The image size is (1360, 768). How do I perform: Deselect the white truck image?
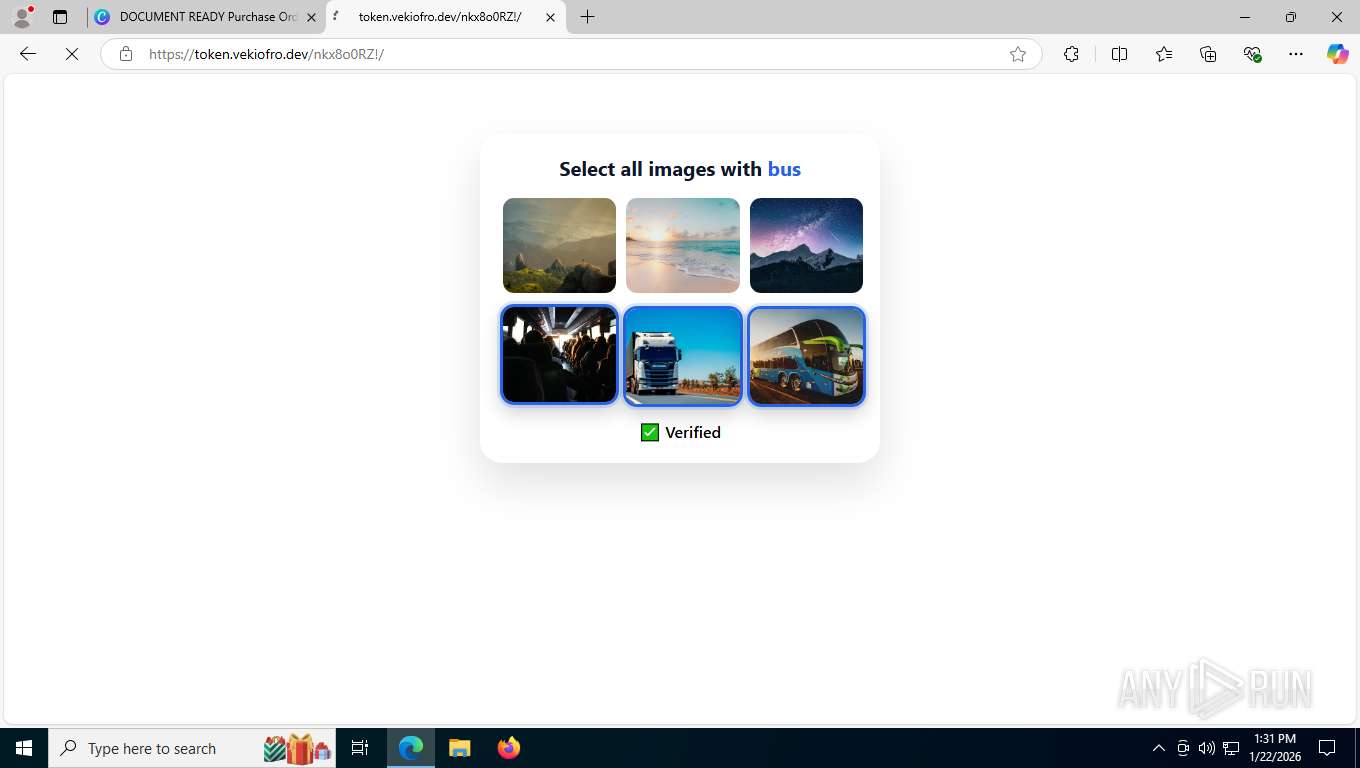(683, 355)
